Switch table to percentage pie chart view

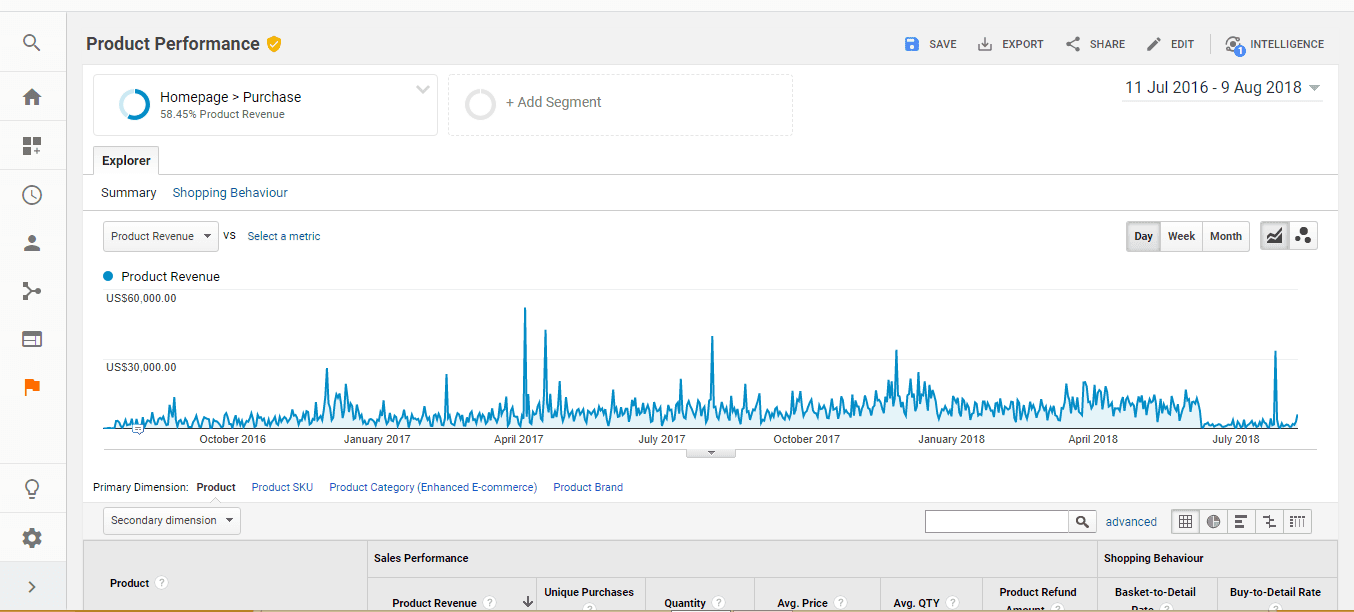pyautogui.click(x=1212, y=521)
